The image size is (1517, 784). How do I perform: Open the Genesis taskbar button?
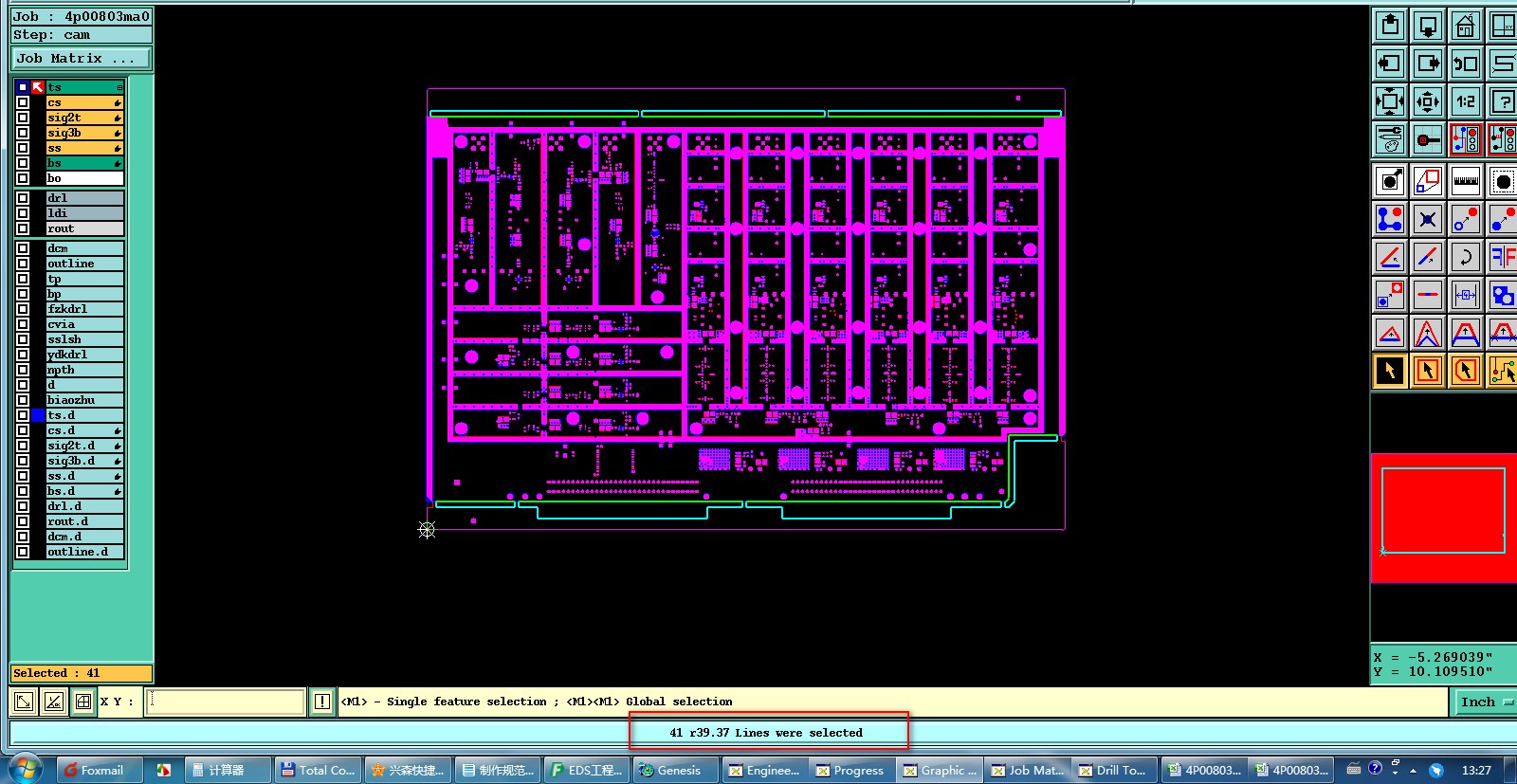coord(674,770)
